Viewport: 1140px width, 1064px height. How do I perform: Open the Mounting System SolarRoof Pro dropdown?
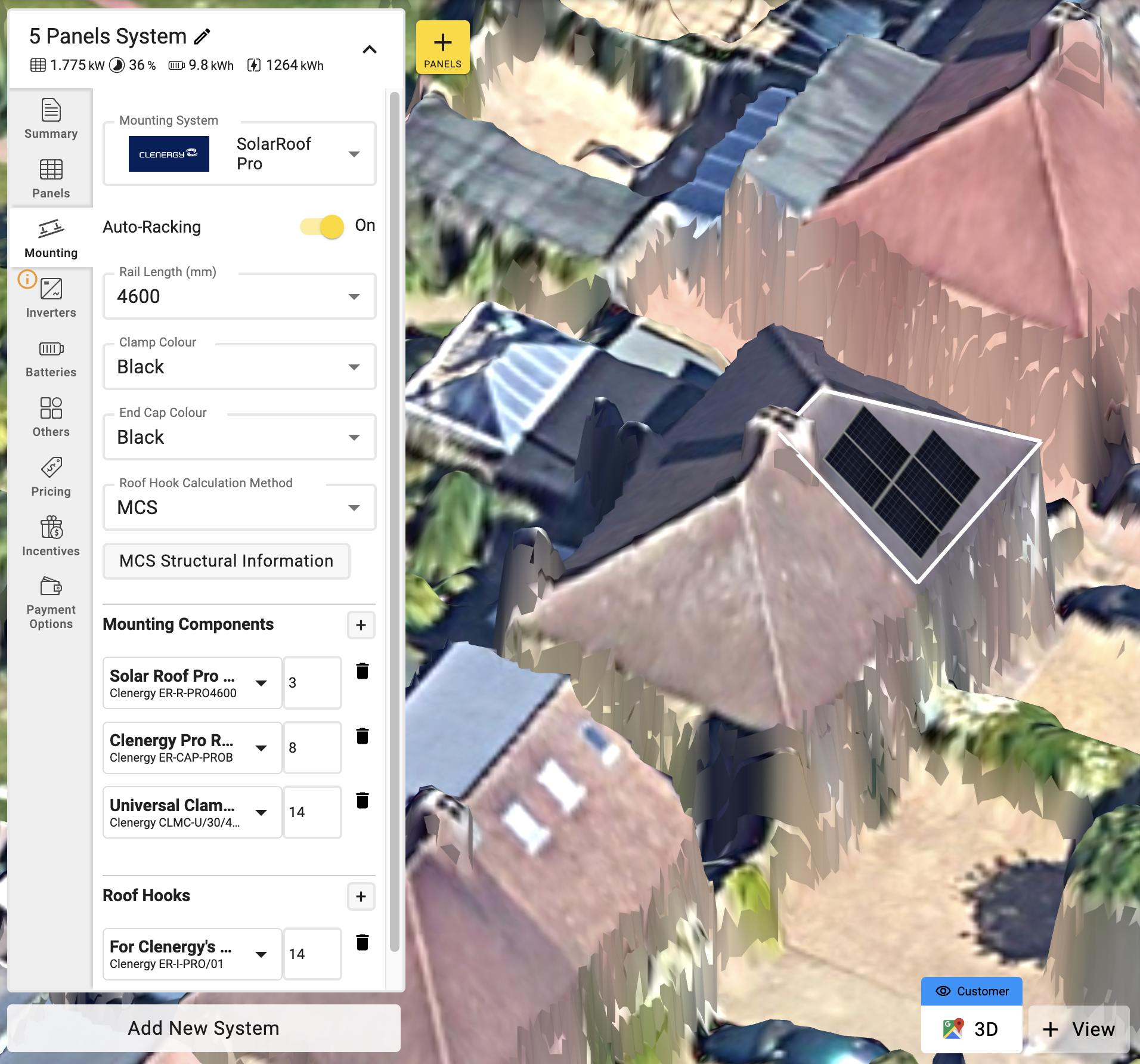[240, 154]
